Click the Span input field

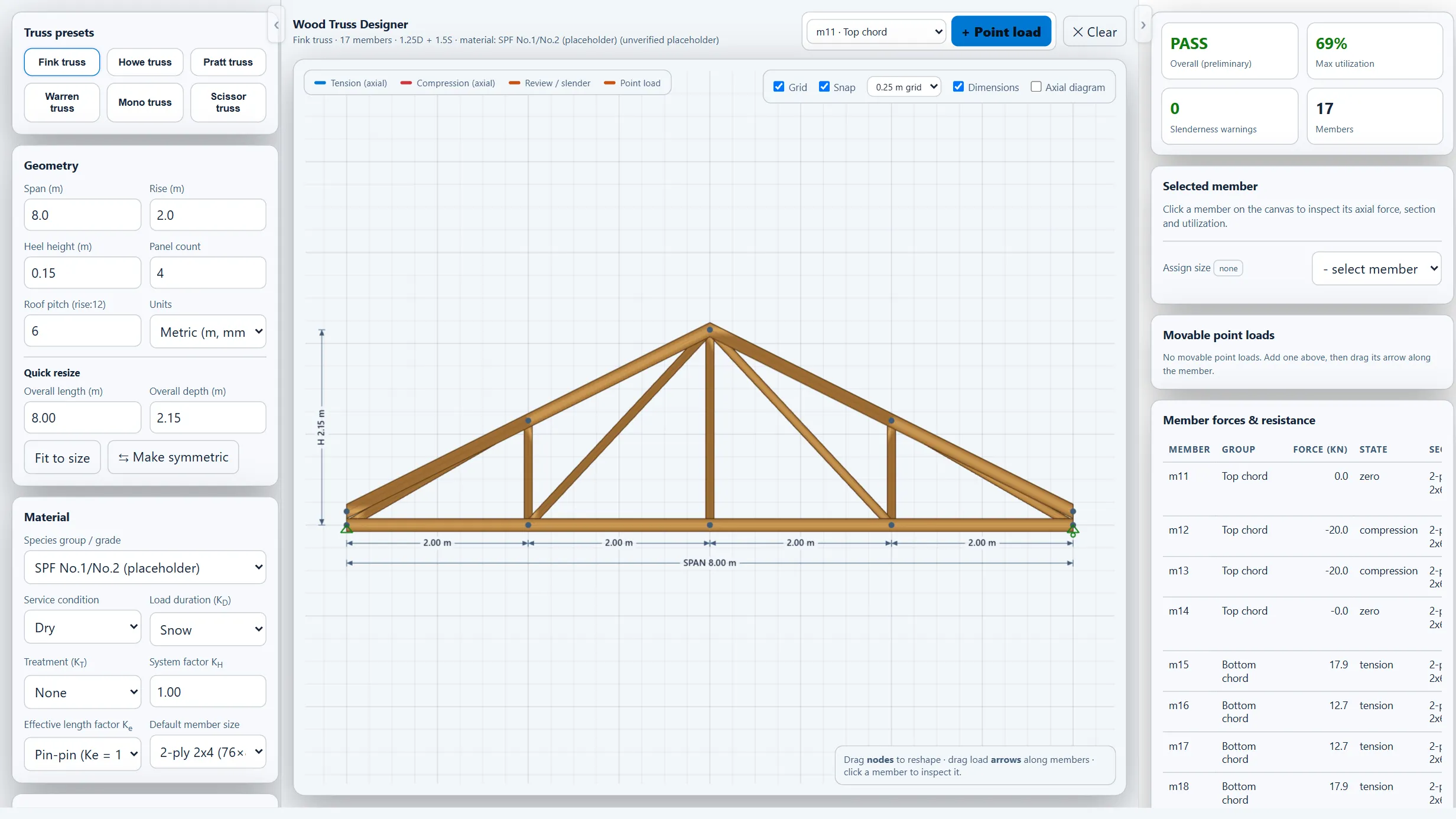(83, 215)
